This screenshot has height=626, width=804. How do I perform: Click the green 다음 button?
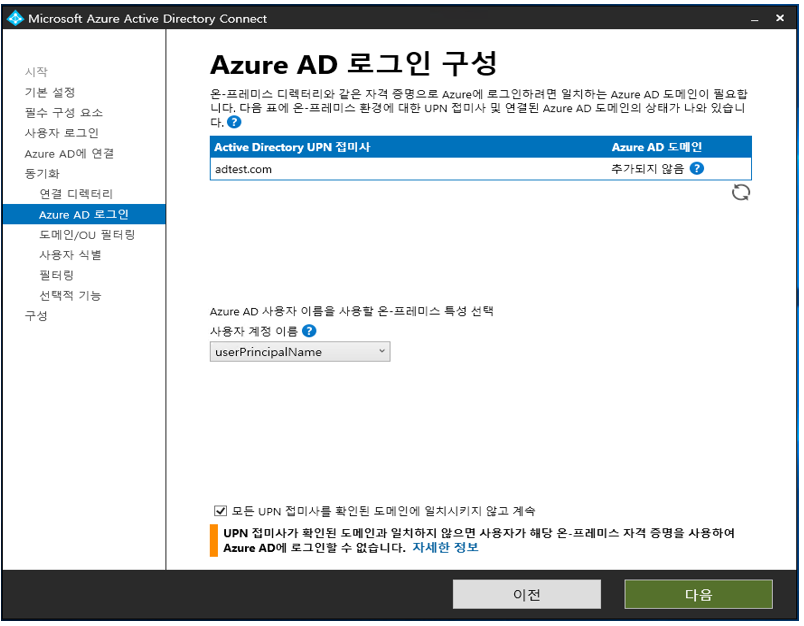(x=698, y=594)
